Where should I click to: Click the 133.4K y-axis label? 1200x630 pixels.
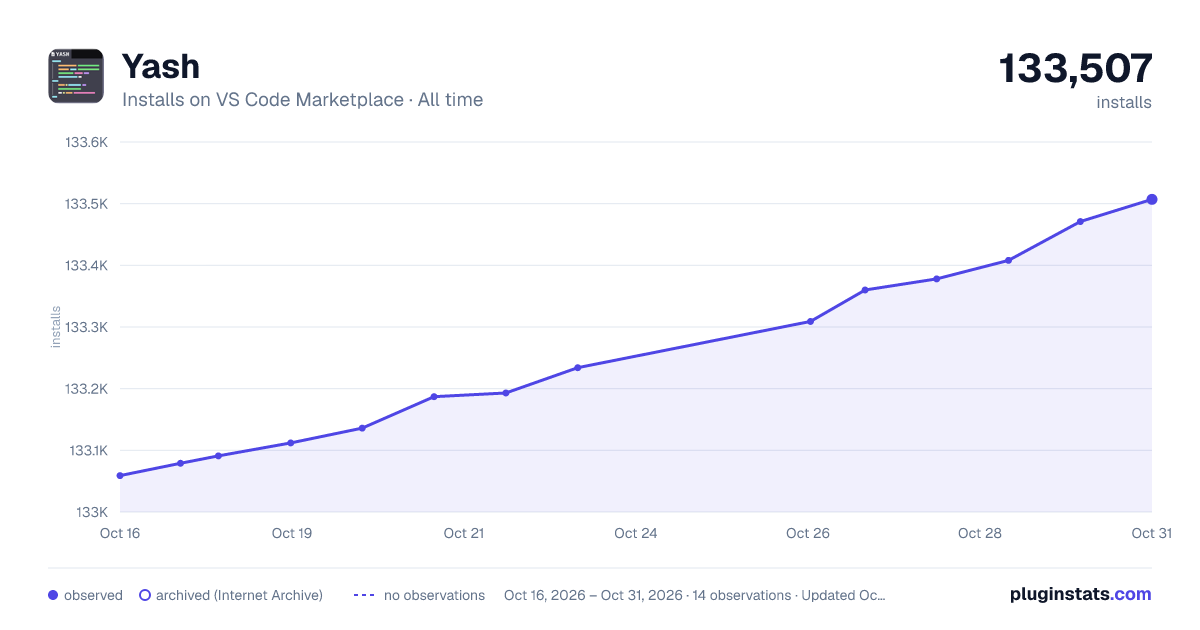(86, 266)
